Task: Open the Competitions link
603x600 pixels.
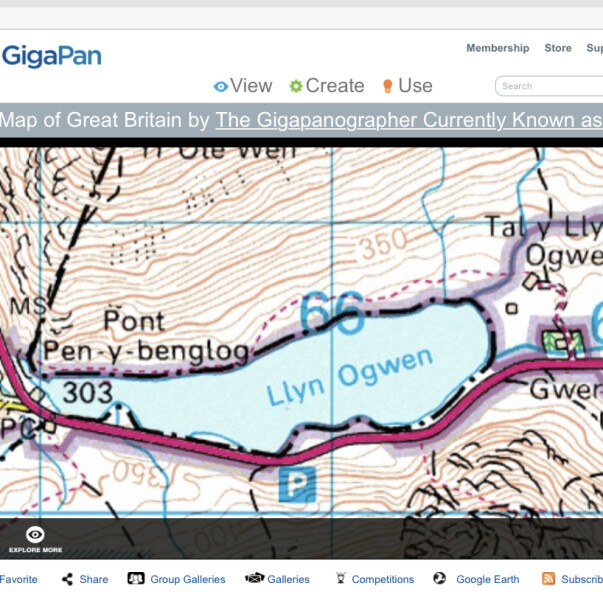Action: (383, 579)
